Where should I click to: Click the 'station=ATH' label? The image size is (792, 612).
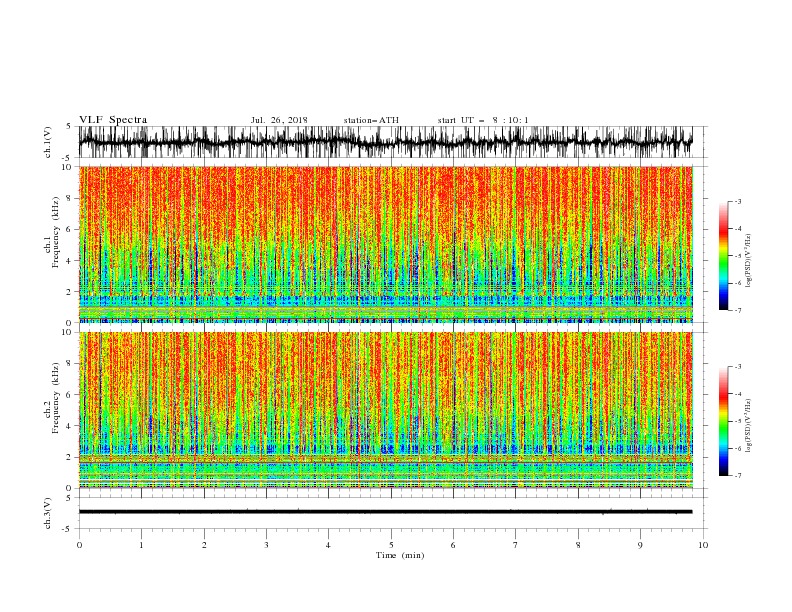click(x=371, y=120)
